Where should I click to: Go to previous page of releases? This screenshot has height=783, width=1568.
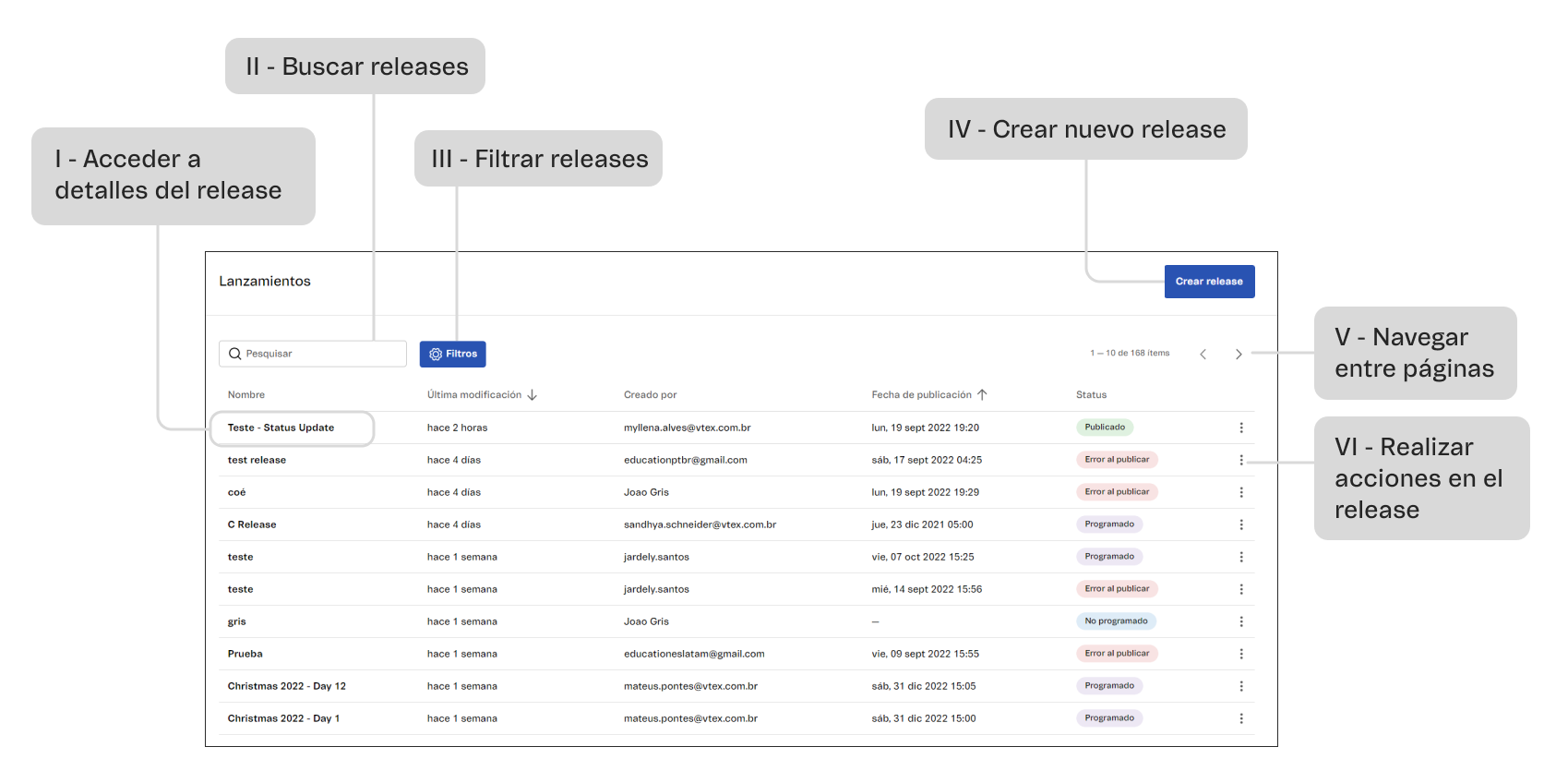click(1203, 354)
